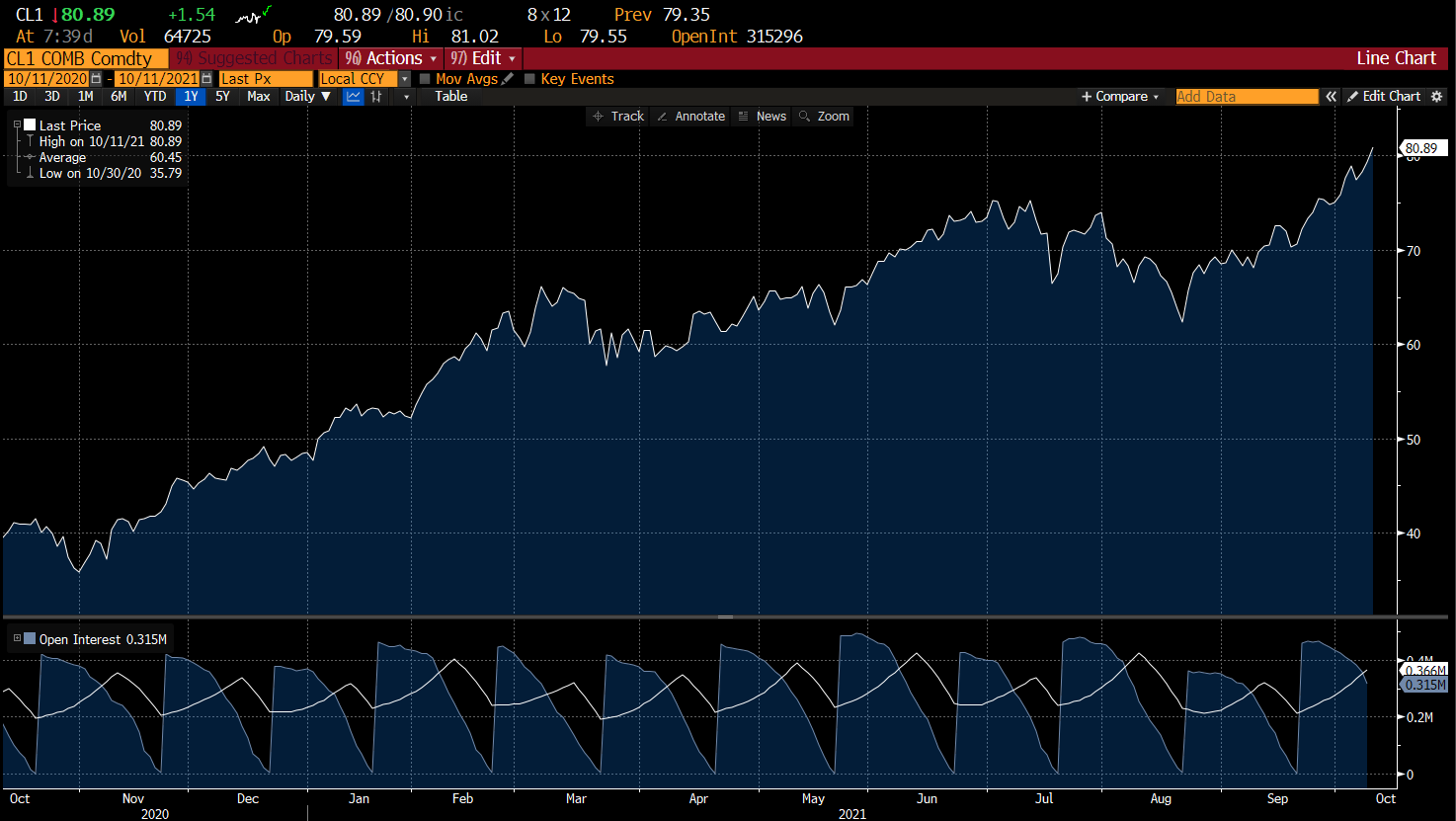
Task: Collapse the Last Price legend tree
Action: [x=17, y=125]
